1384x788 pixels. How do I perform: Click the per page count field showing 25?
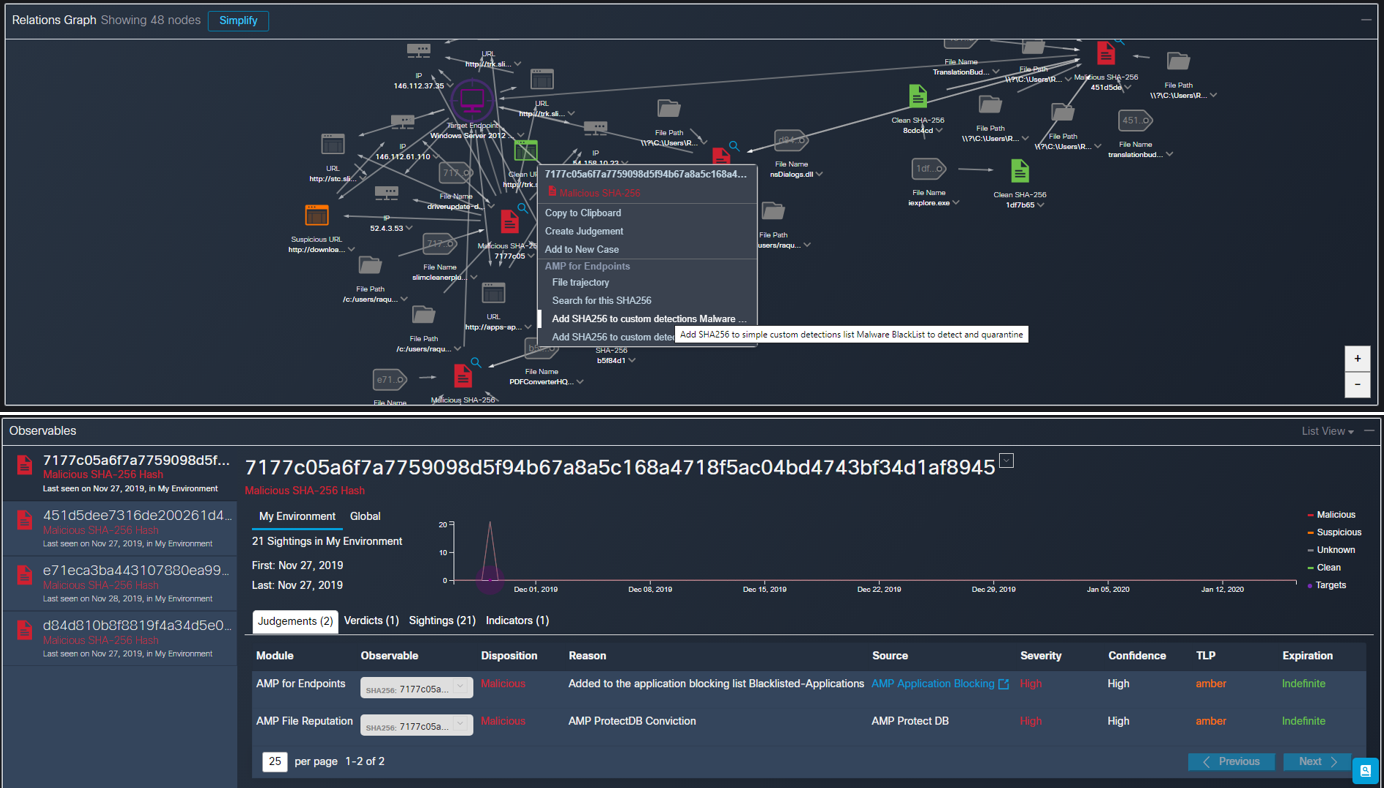pos(274,762)
